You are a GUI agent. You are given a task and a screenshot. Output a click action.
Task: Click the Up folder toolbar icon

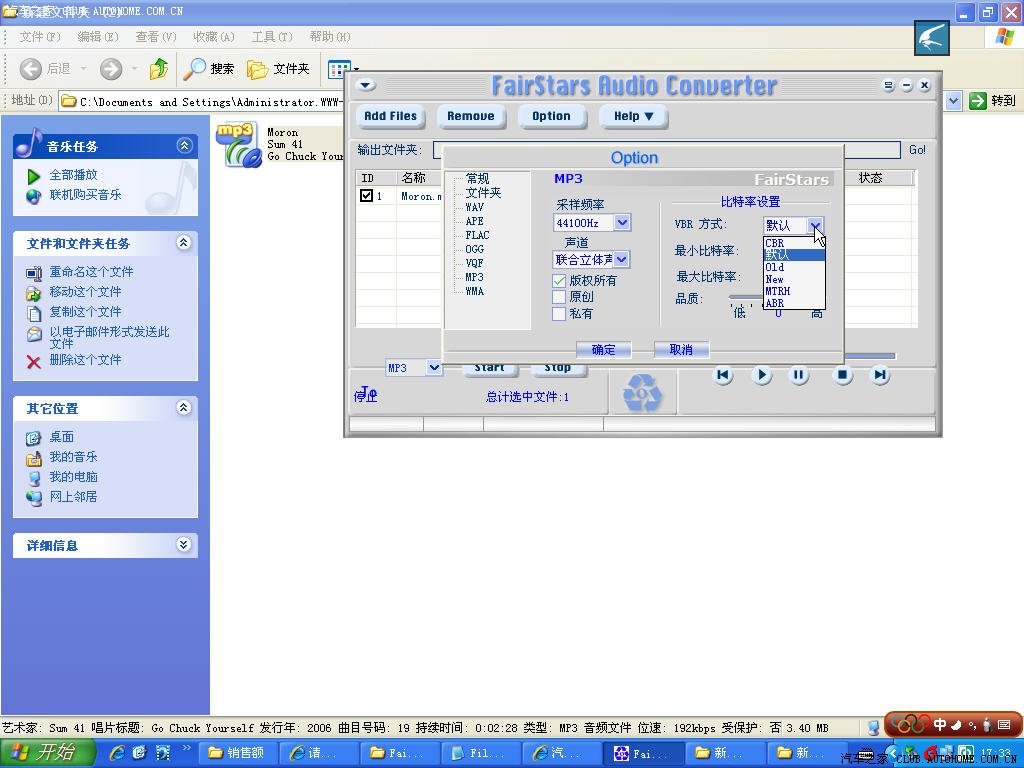click(x=158, y=69)
